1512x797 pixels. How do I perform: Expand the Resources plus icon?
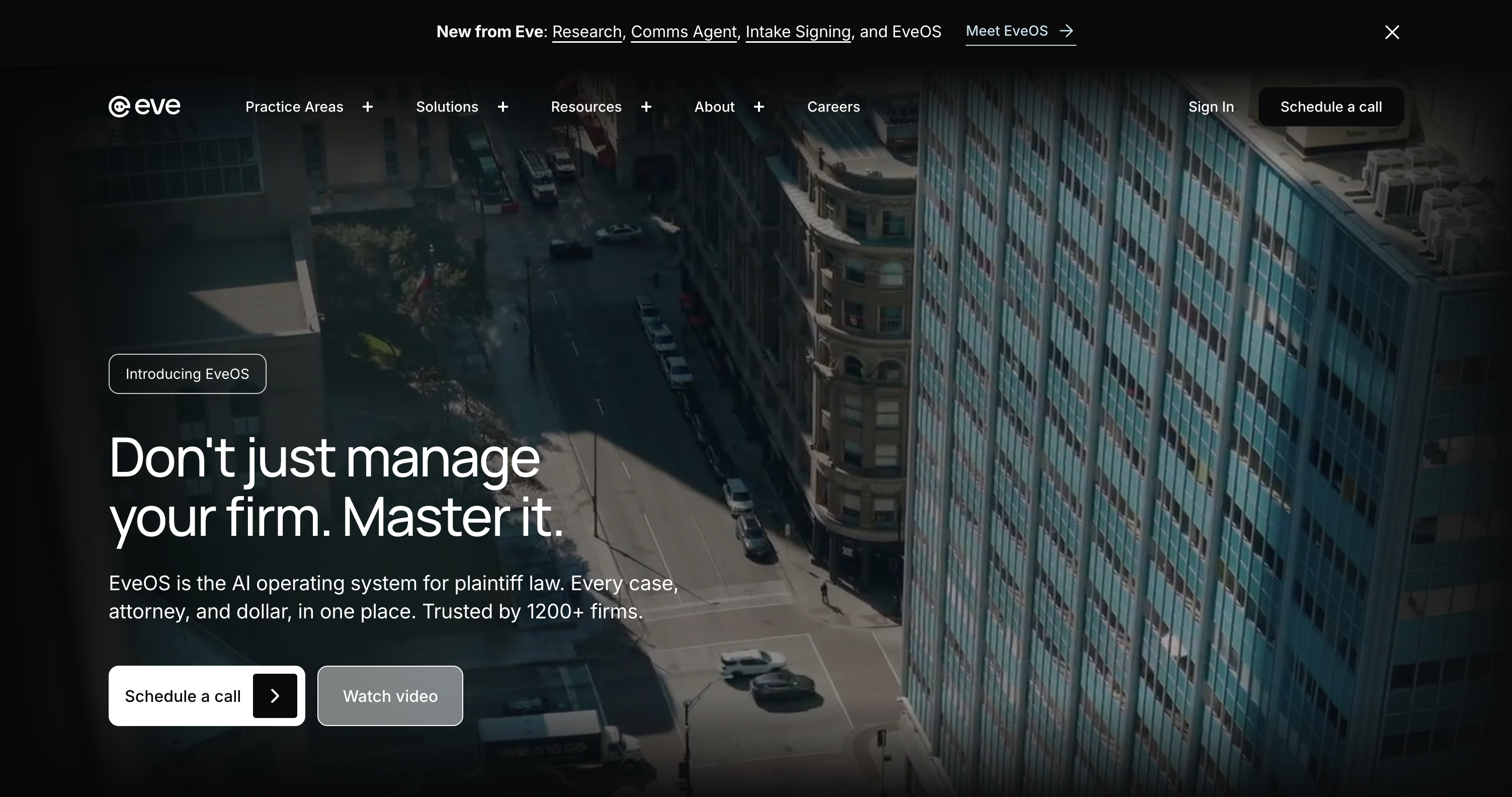(646, 107)
